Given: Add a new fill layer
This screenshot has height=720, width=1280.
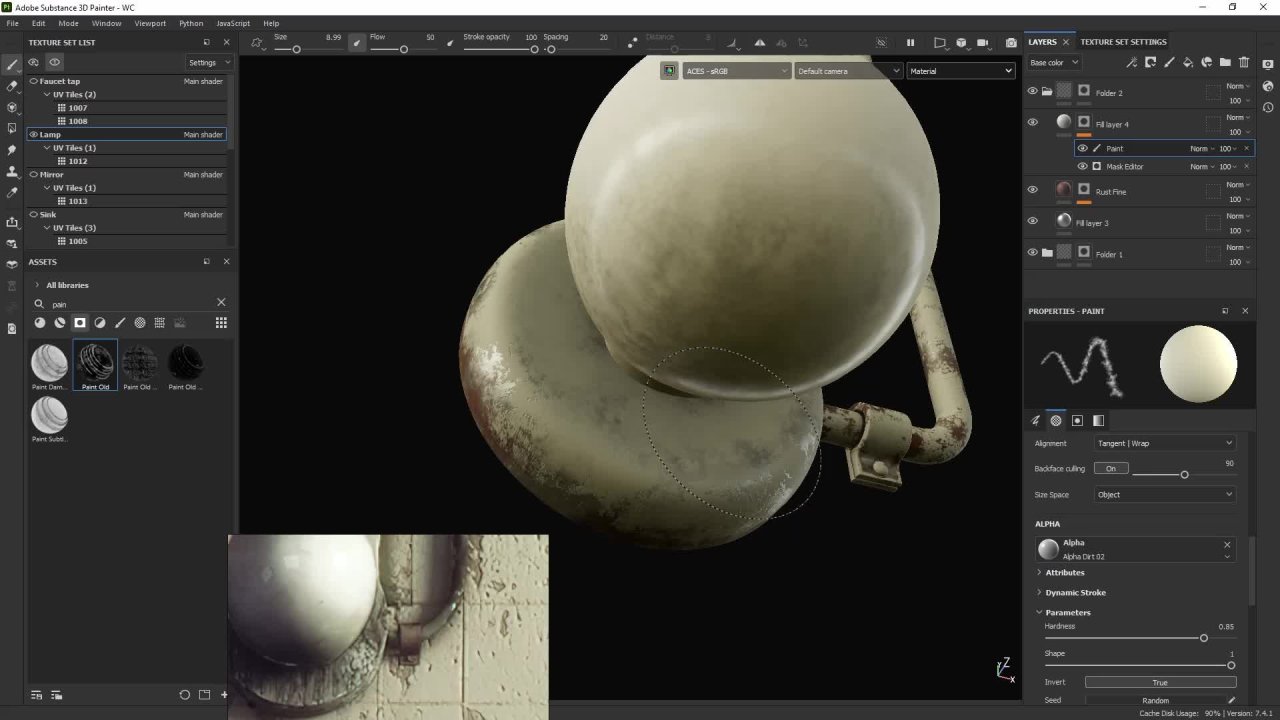Looking at the screenshot, I should click(x=1186, y=62).
